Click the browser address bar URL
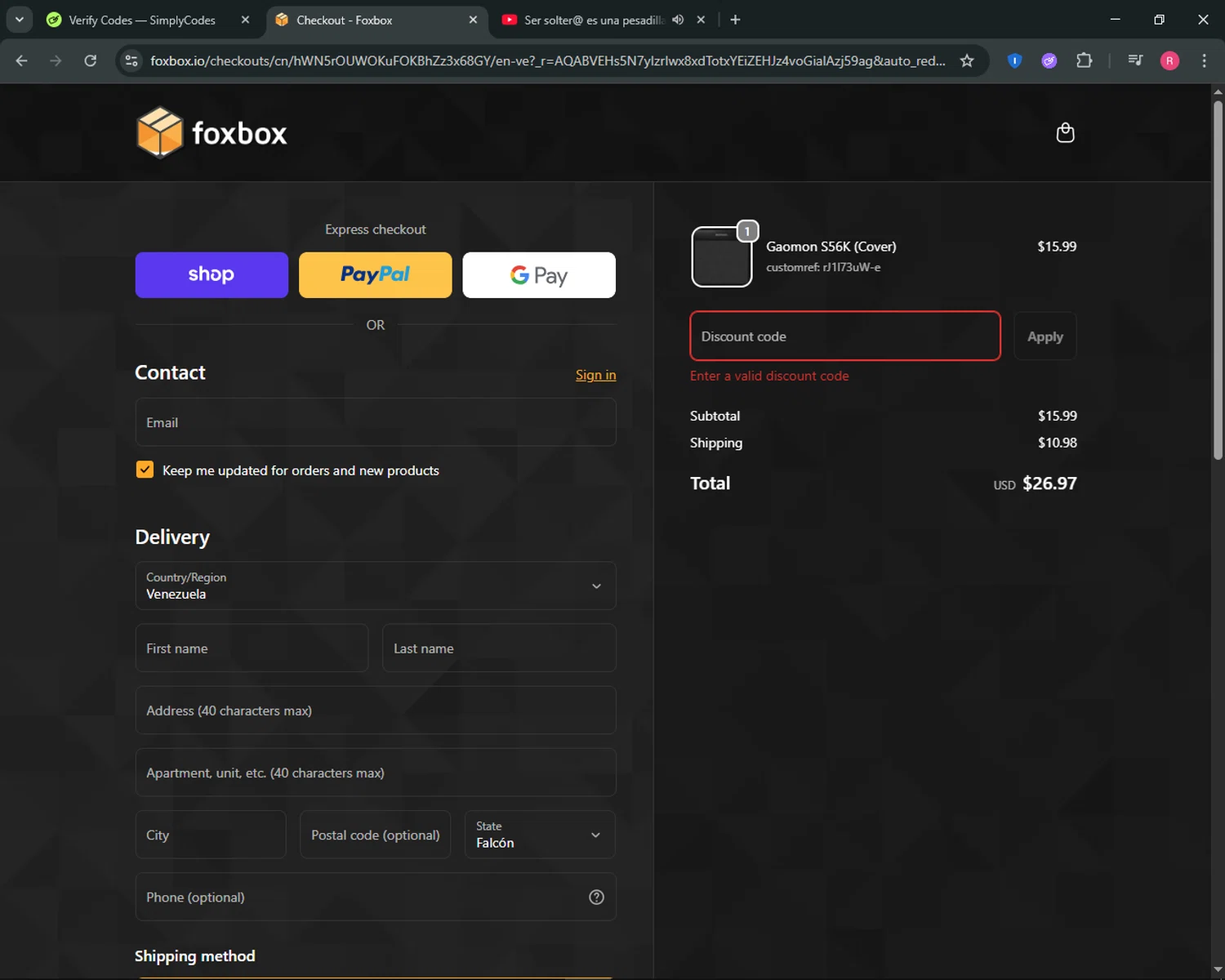 click(547, 60)
